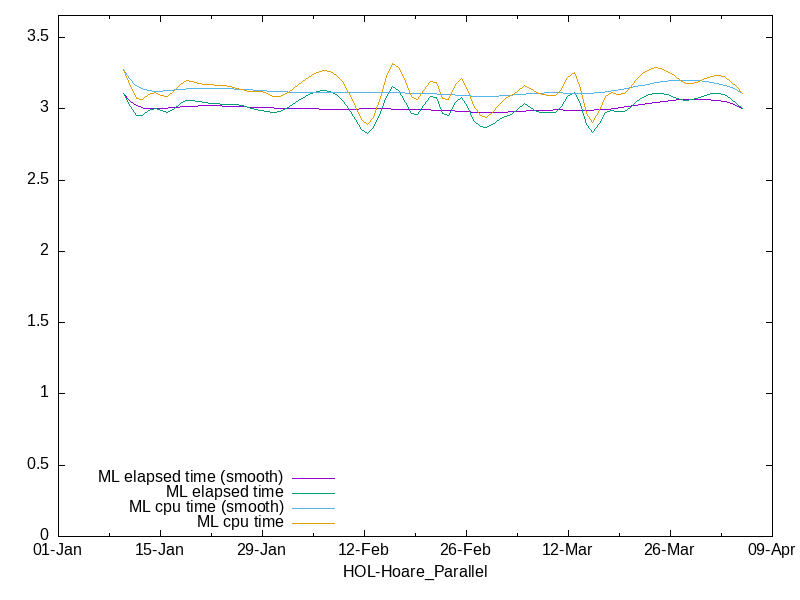The height and width of the screenshot is (600, 800).
Task: Select the "ML cpu time (smooth)" legend label
Action: (x=206, y=506)
